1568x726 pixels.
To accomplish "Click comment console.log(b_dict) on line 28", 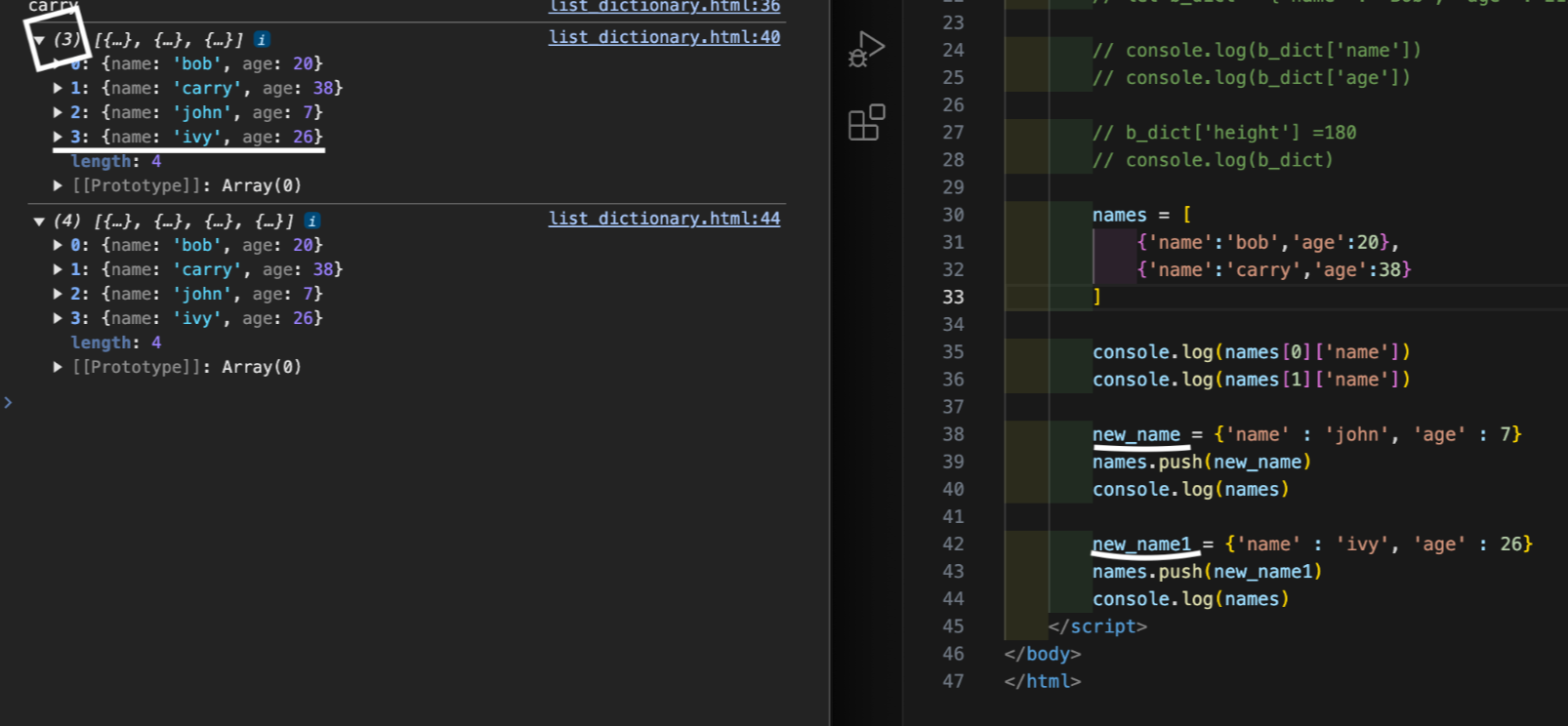I will 1213,160.
